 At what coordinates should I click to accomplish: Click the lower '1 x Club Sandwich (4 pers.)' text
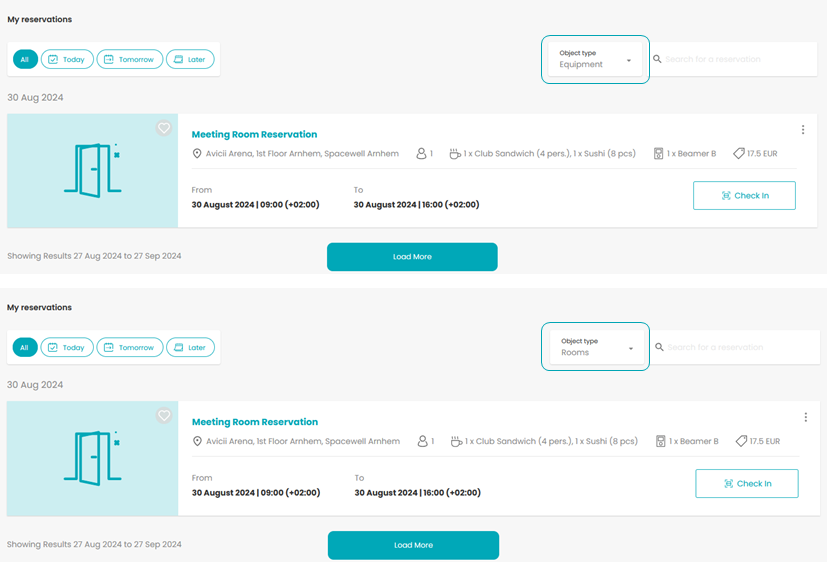click(x=519, y=441)
